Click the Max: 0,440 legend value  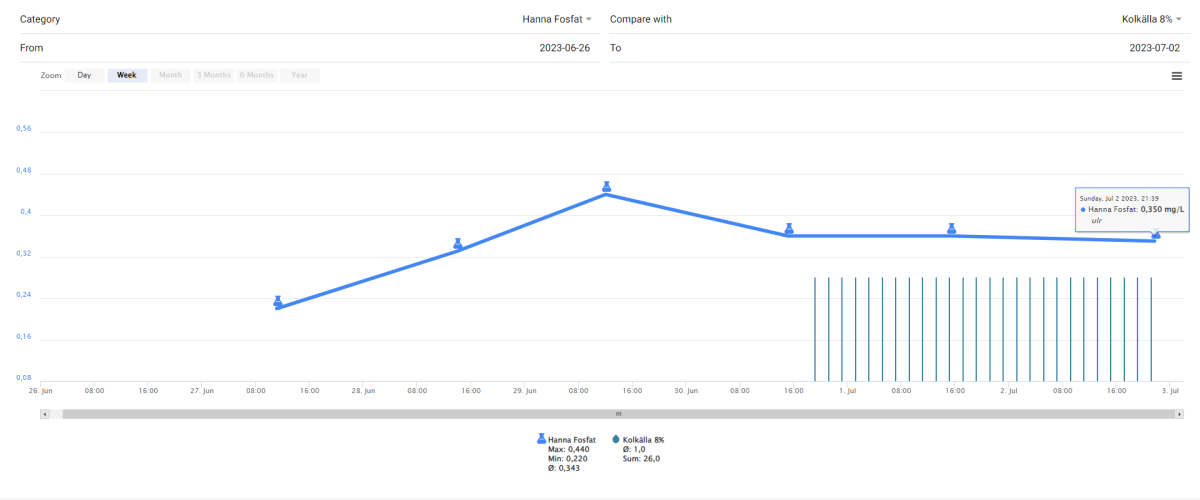(x=568, y=449)
